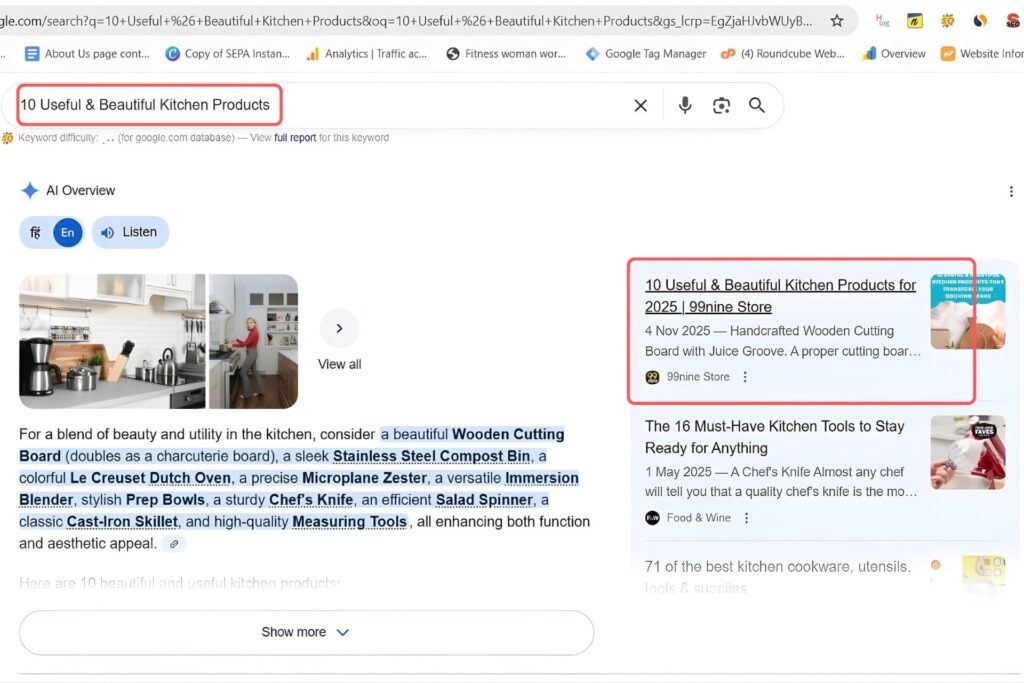Open Google Lens image search icon
The width and height of the screenshot is (1024, 683).
coord(722,104)
